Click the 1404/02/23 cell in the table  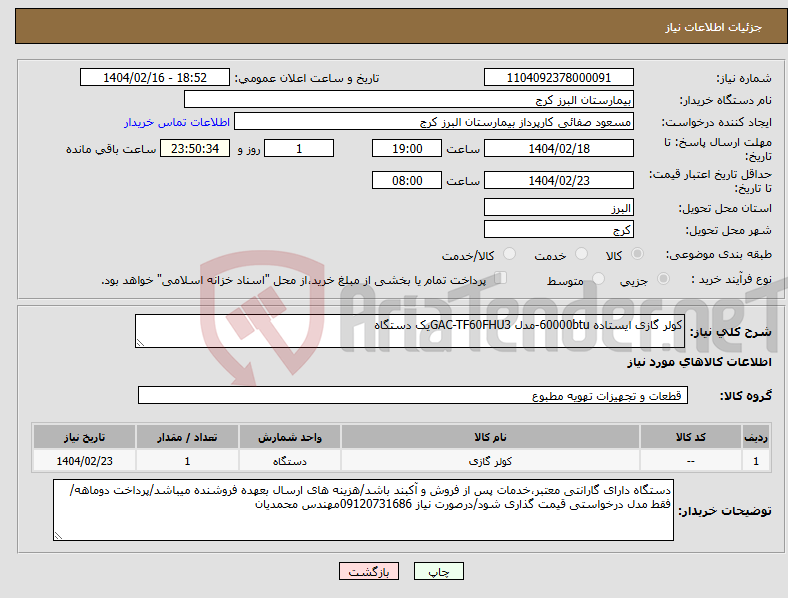pyautogui.click(x=84, y=461)
